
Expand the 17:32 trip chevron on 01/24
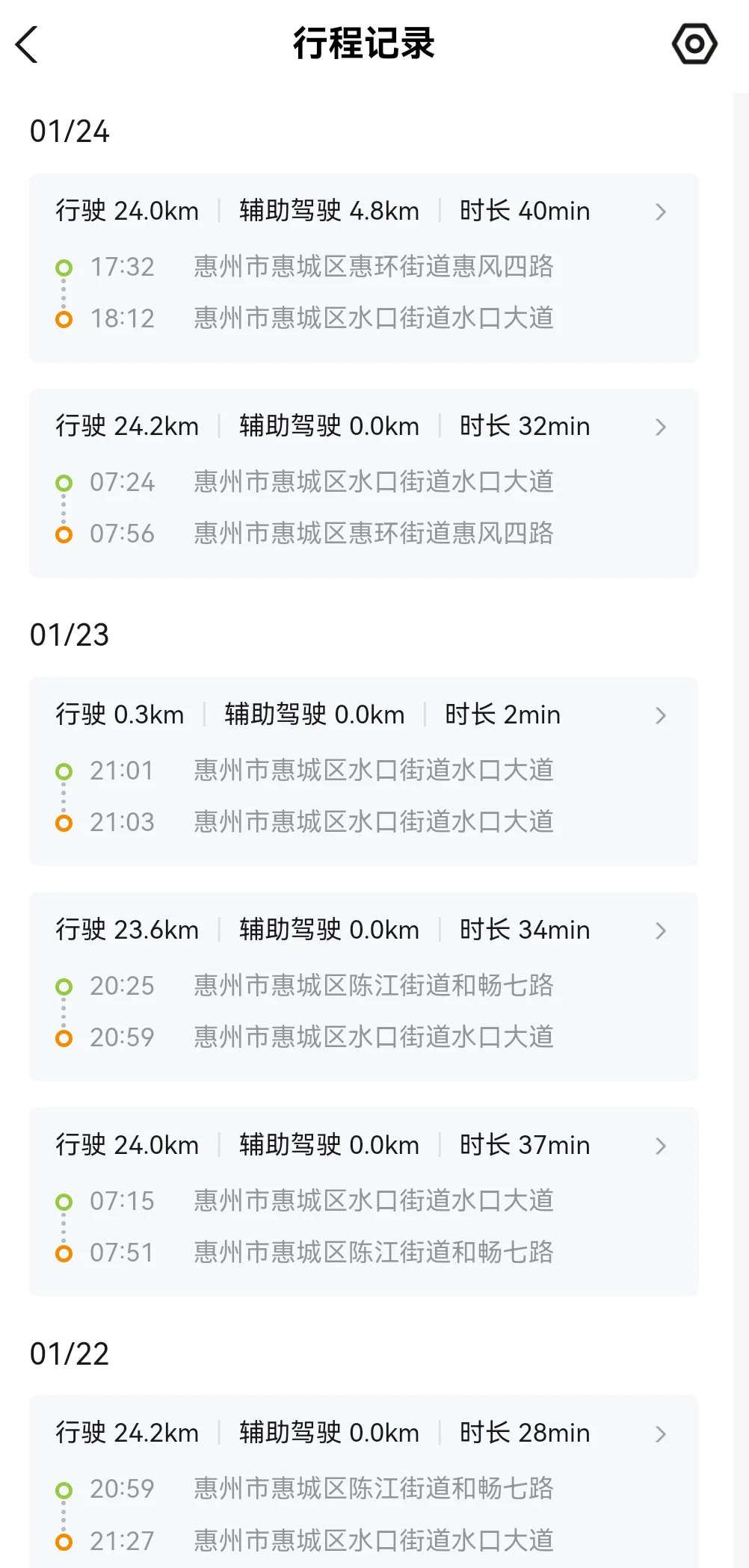click(x=661, y=212)
